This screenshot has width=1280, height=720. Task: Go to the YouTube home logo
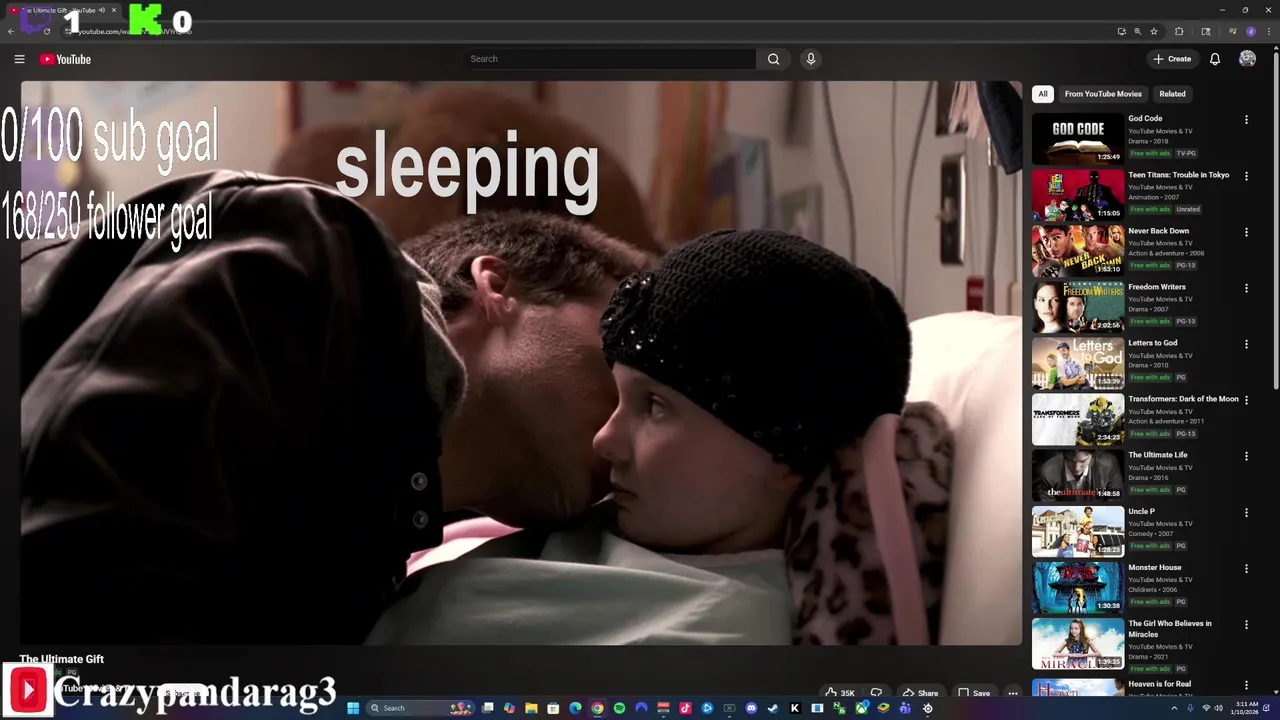65,59
